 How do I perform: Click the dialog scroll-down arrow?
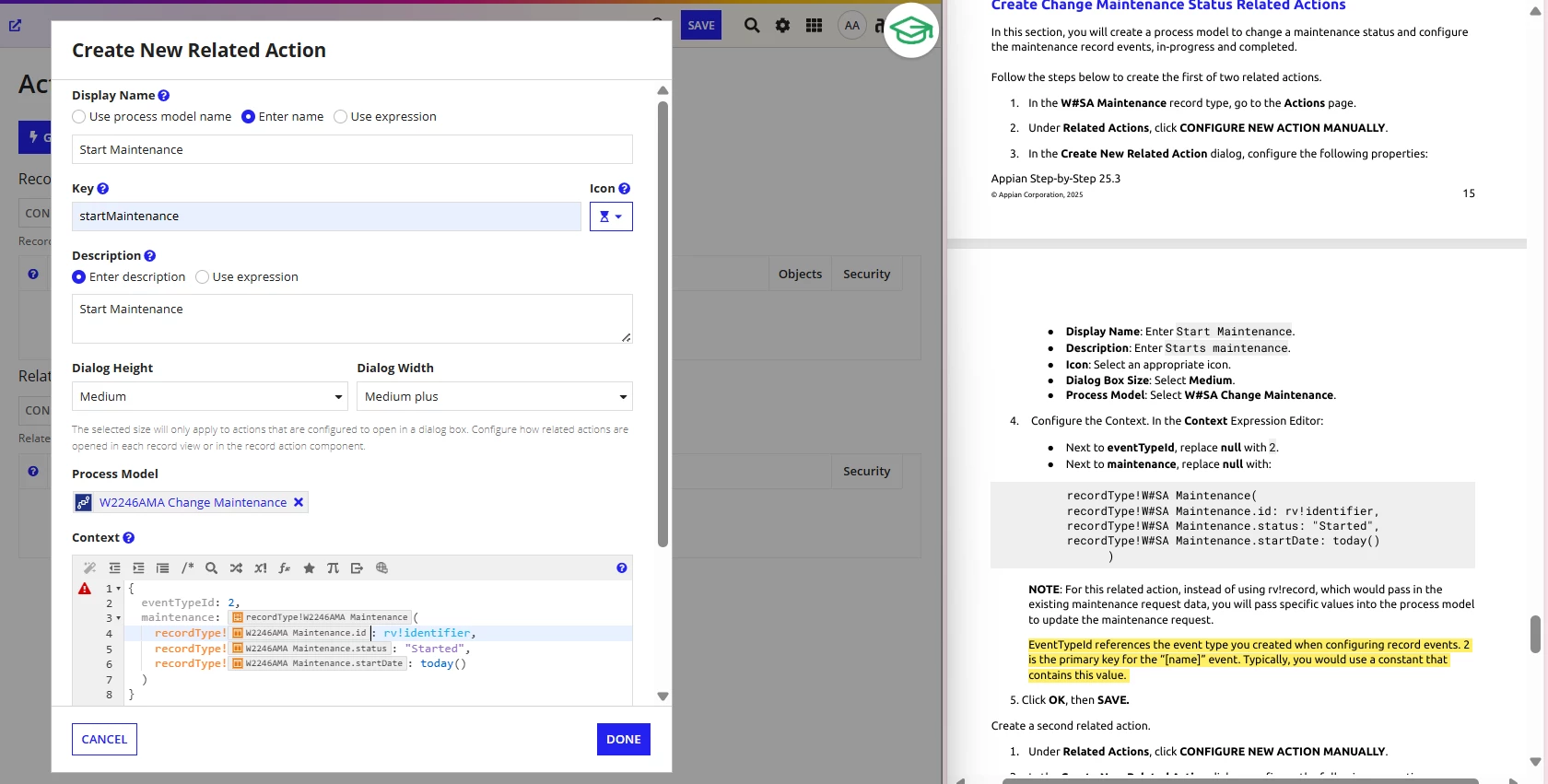663,696
